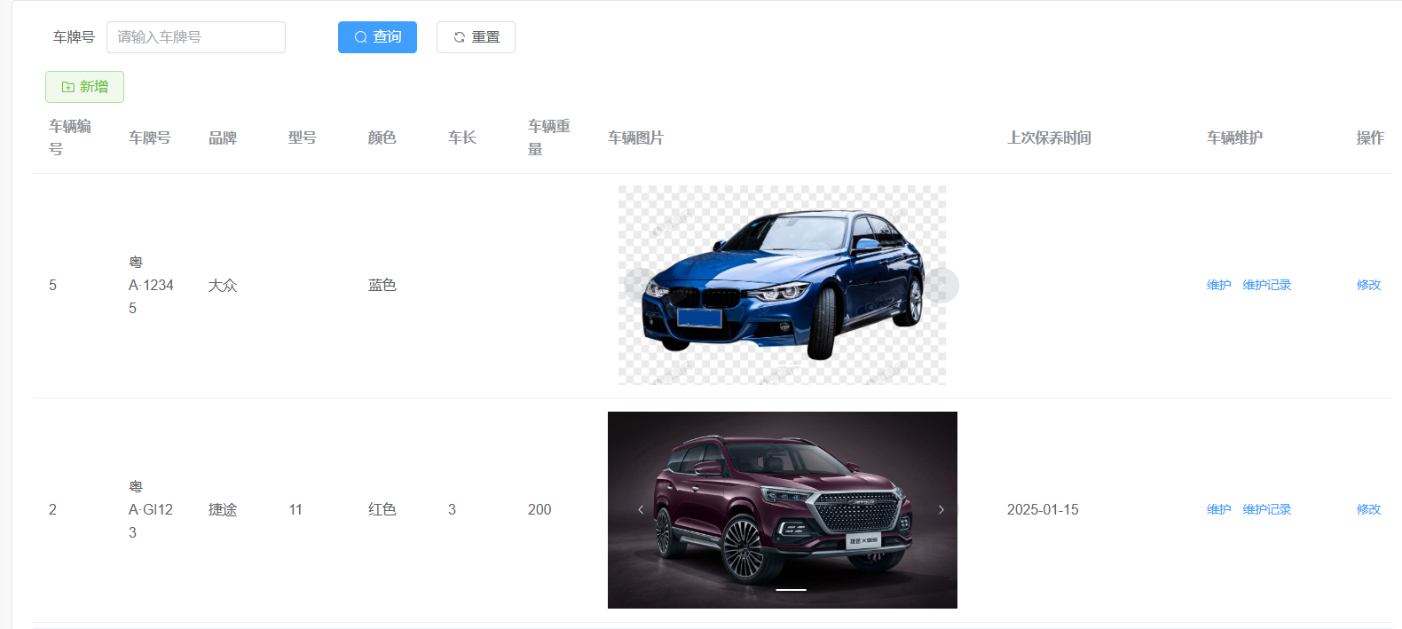The height and width of the screenshot is (629, 1402).
Task: Open 维护记录 for vehicle 5
Action: coord(1267,285)
